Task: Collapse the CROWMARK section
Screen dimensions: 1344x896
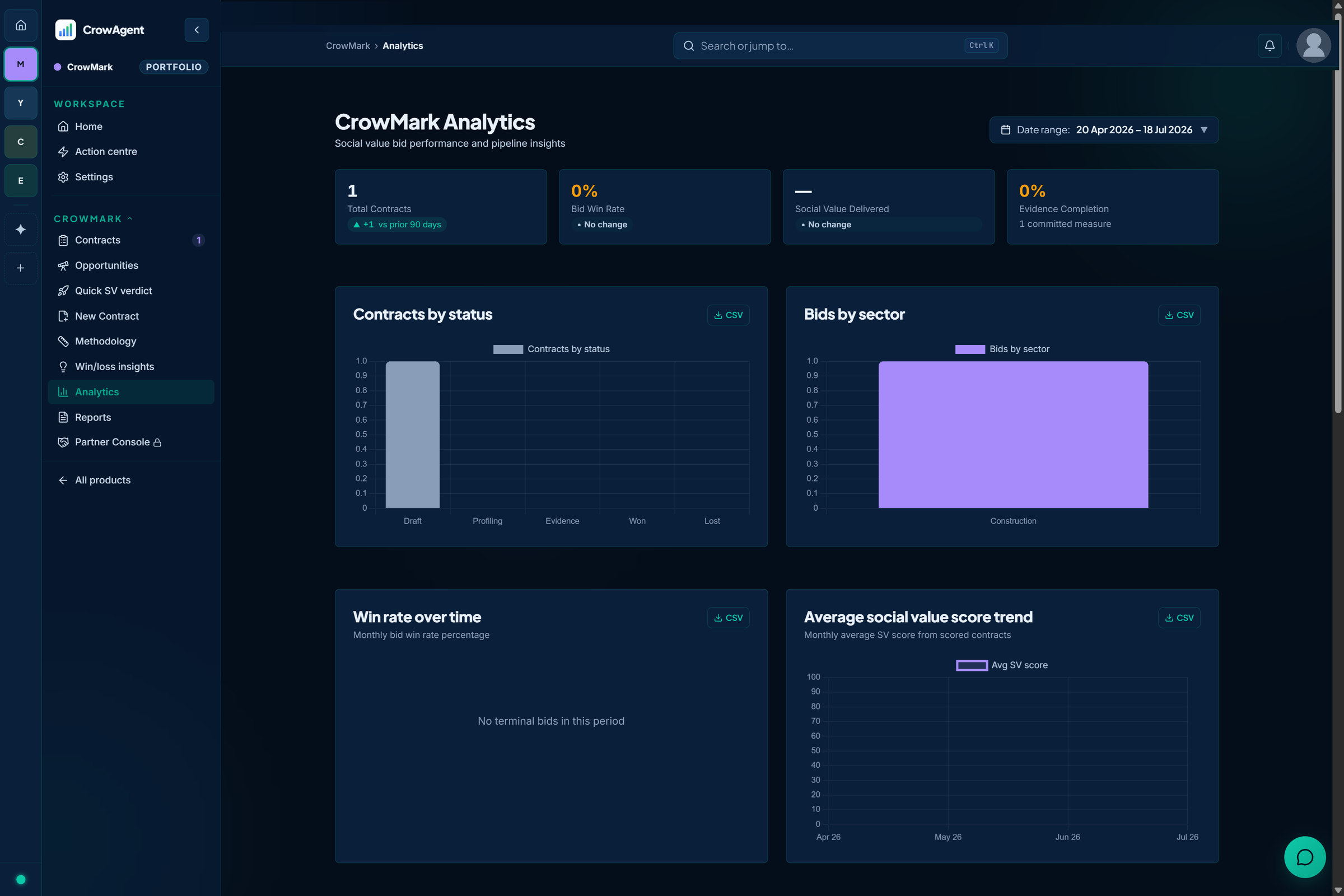Action: (93, 219)
